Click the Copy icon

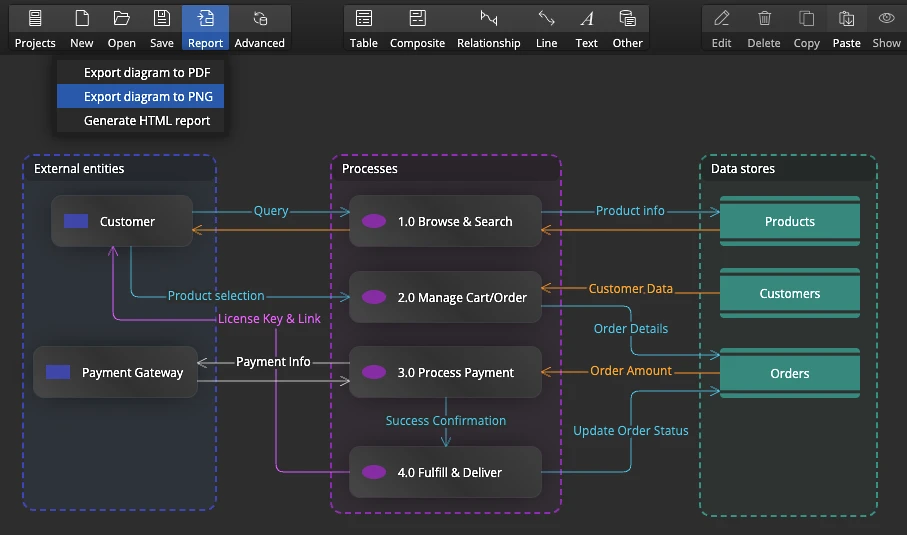(806, 19)
